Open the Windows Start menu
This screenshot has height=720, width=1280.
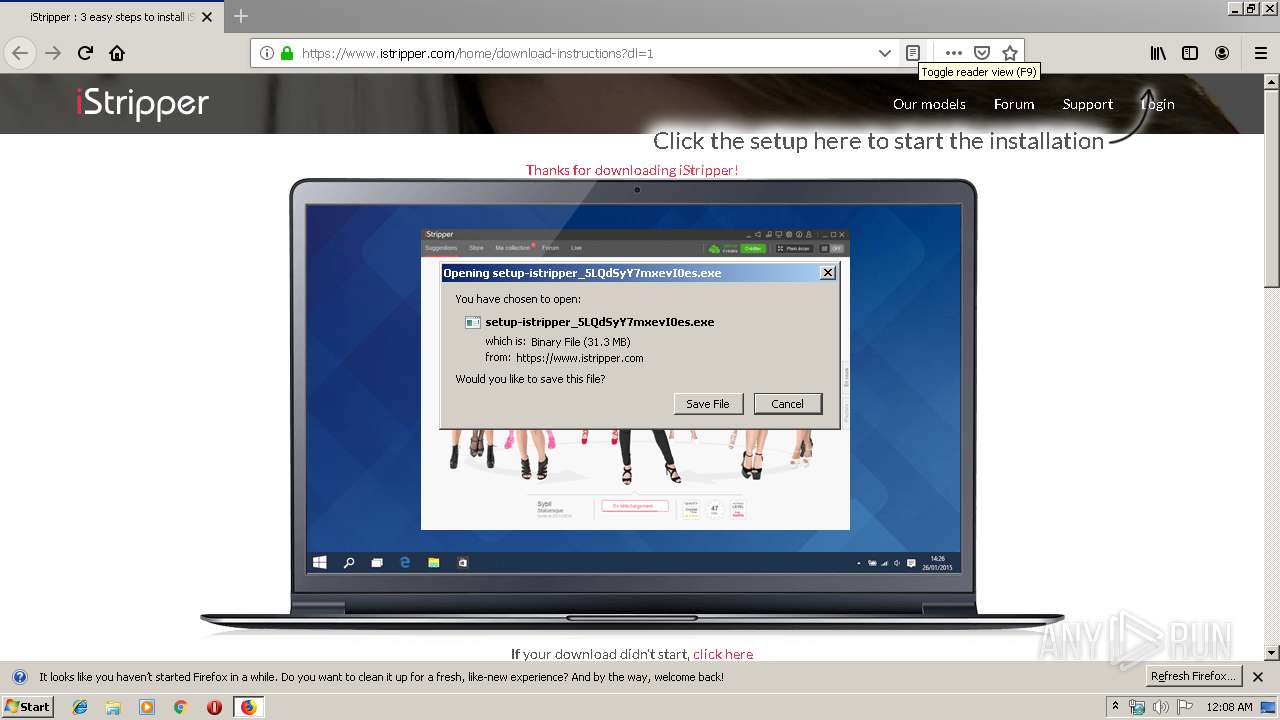point(27,707)
